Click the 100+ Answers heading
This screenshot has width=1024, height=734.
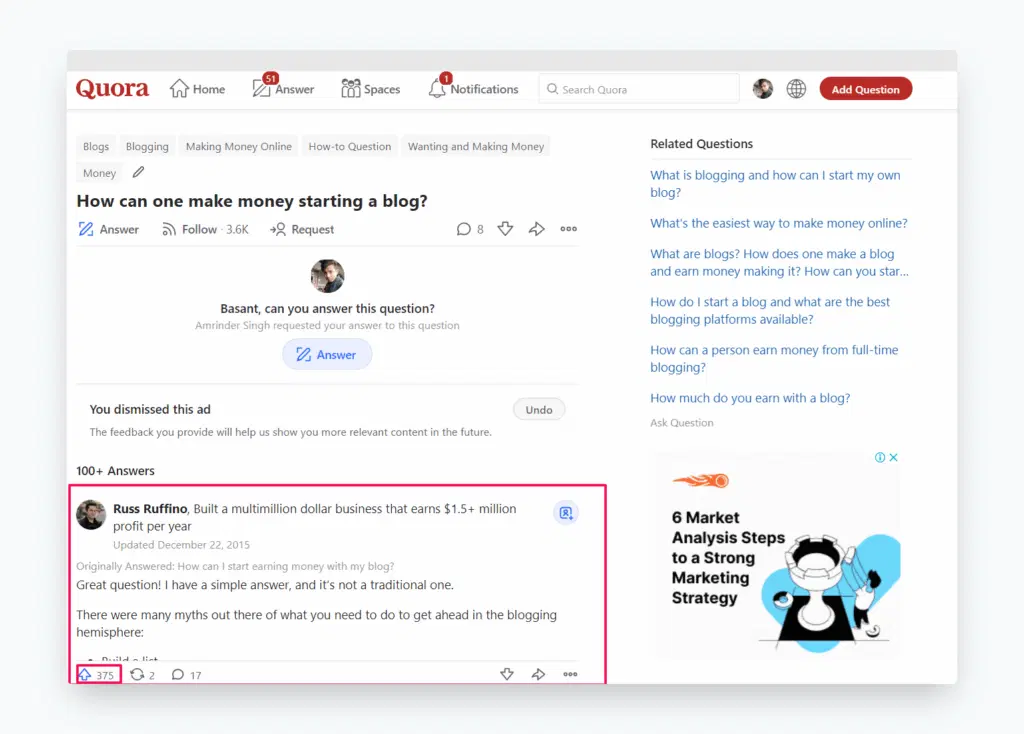click(x=116, y=471)
